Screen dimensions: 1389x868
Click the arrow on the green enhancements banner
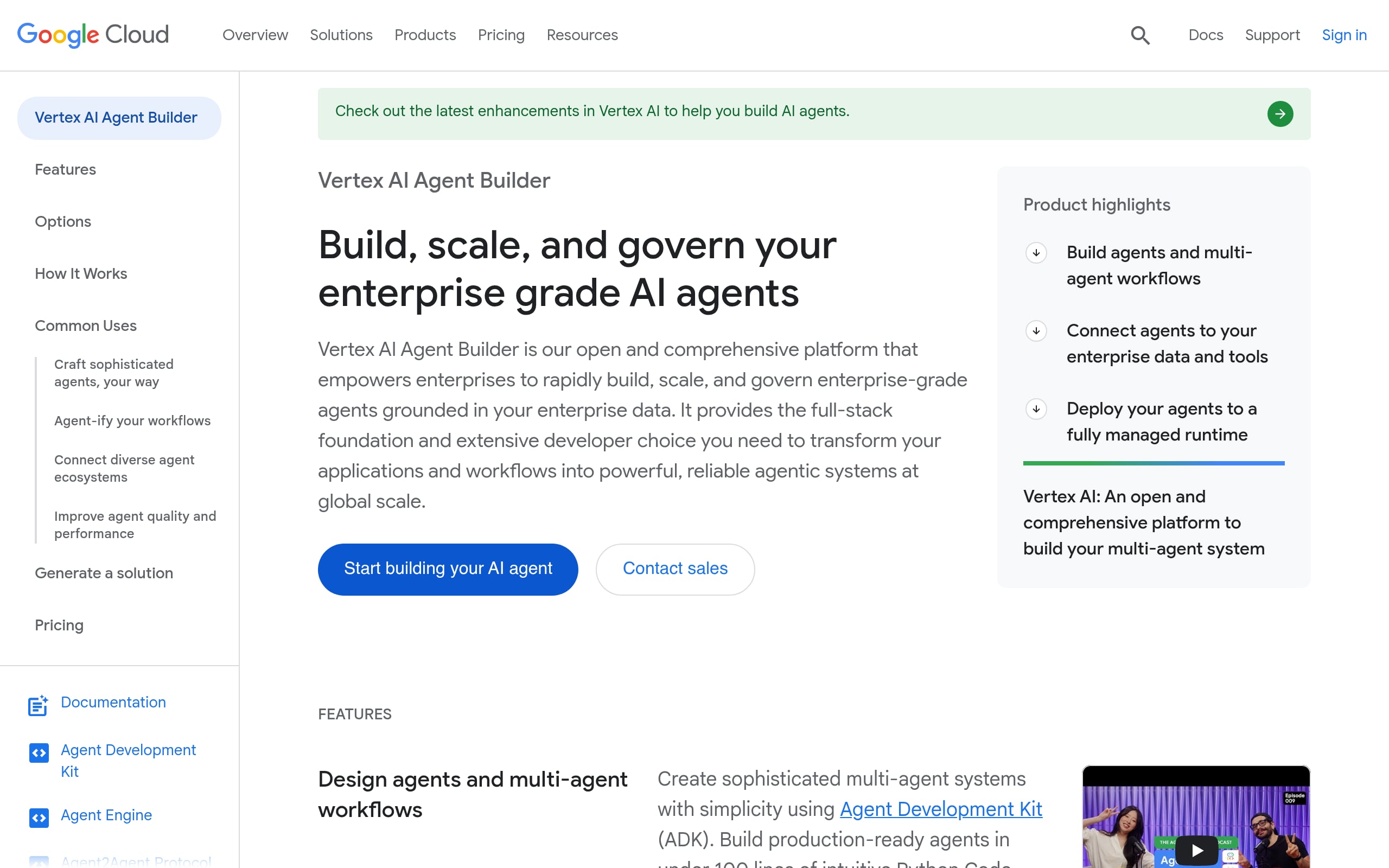(1280, 114)
